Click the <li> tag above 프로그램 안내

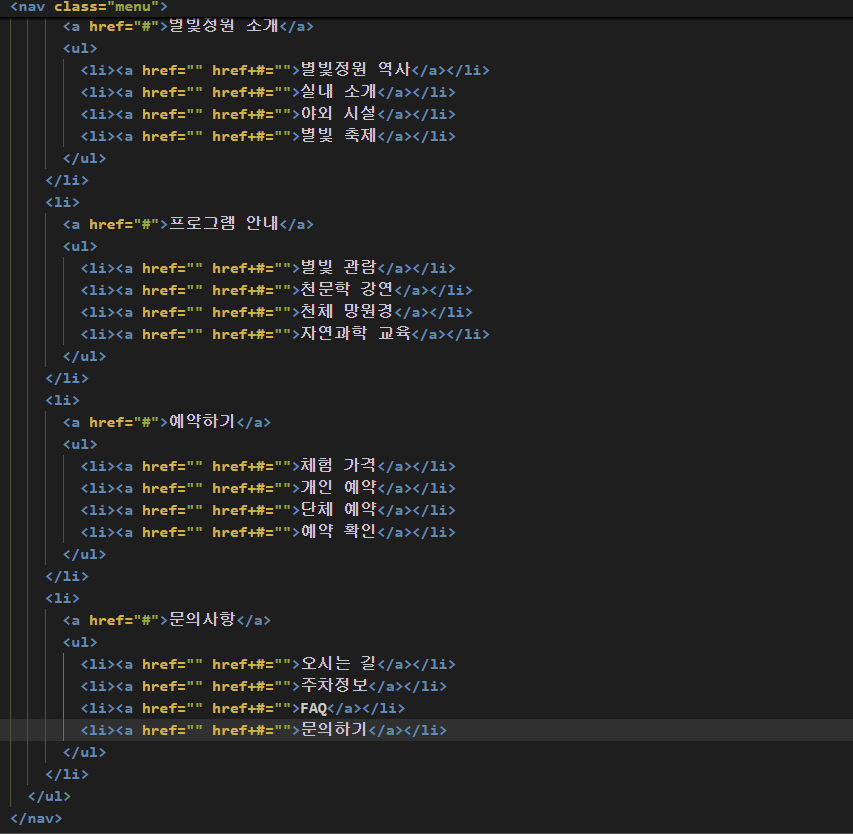pos(63,202)
